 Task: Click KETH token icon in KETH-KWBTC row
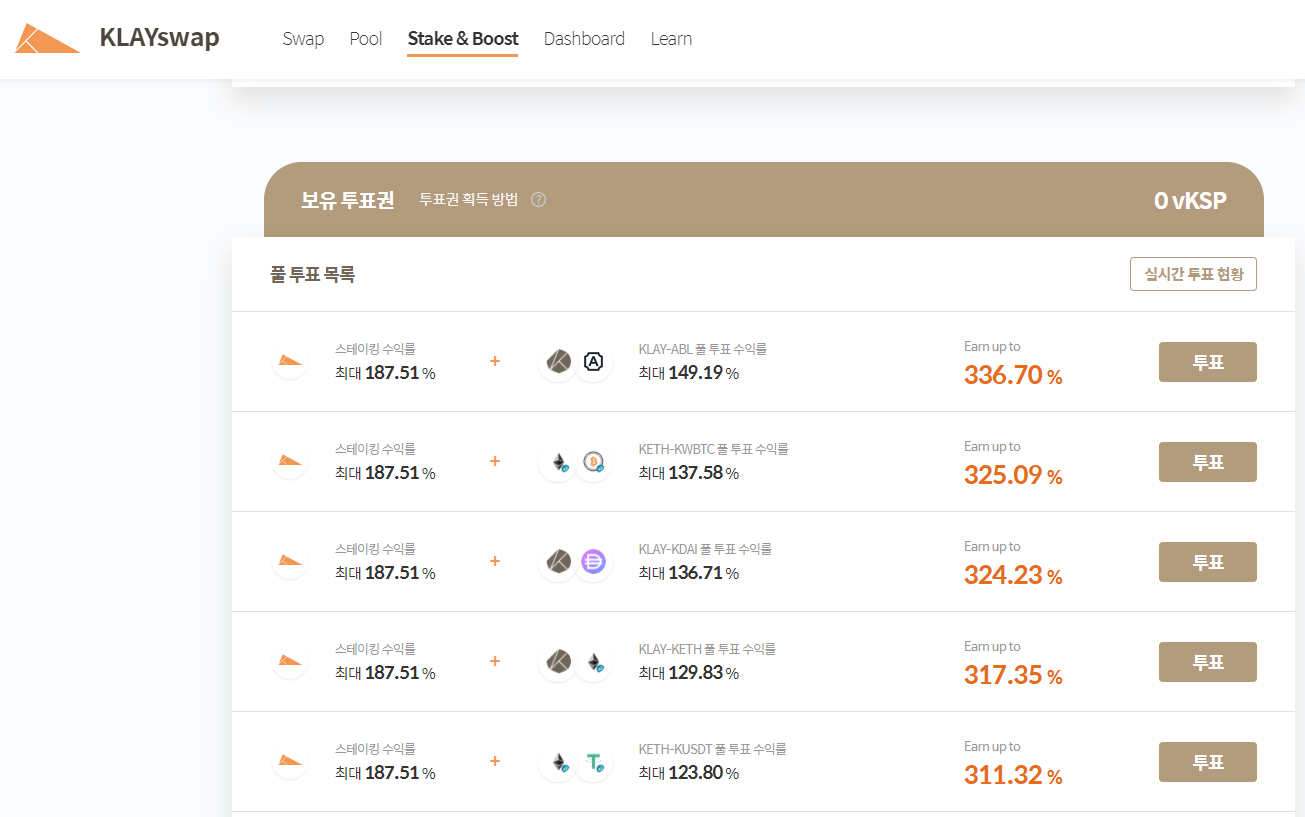point(558,462)
